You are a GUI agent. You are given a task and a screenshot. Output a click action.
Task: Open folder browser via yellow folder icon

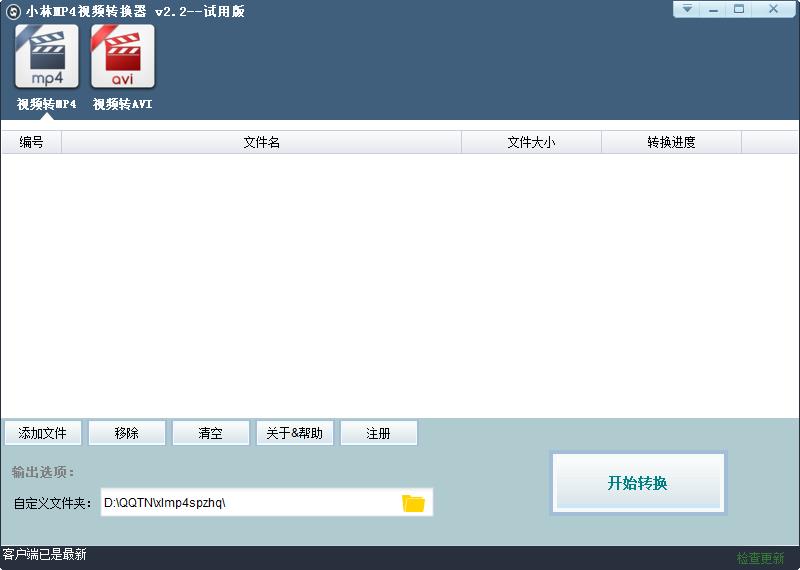[413, 503]
